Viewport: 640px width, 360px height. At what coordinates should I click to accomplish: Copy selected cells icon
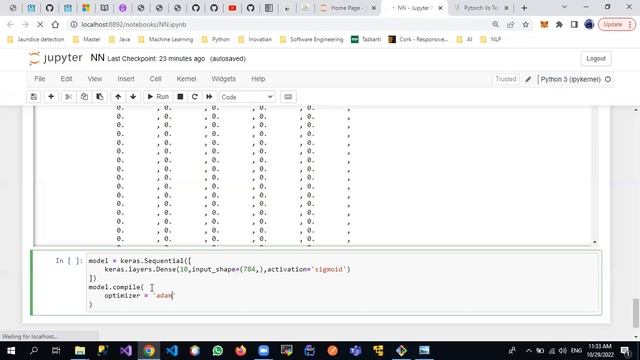[x=84, y=97]
